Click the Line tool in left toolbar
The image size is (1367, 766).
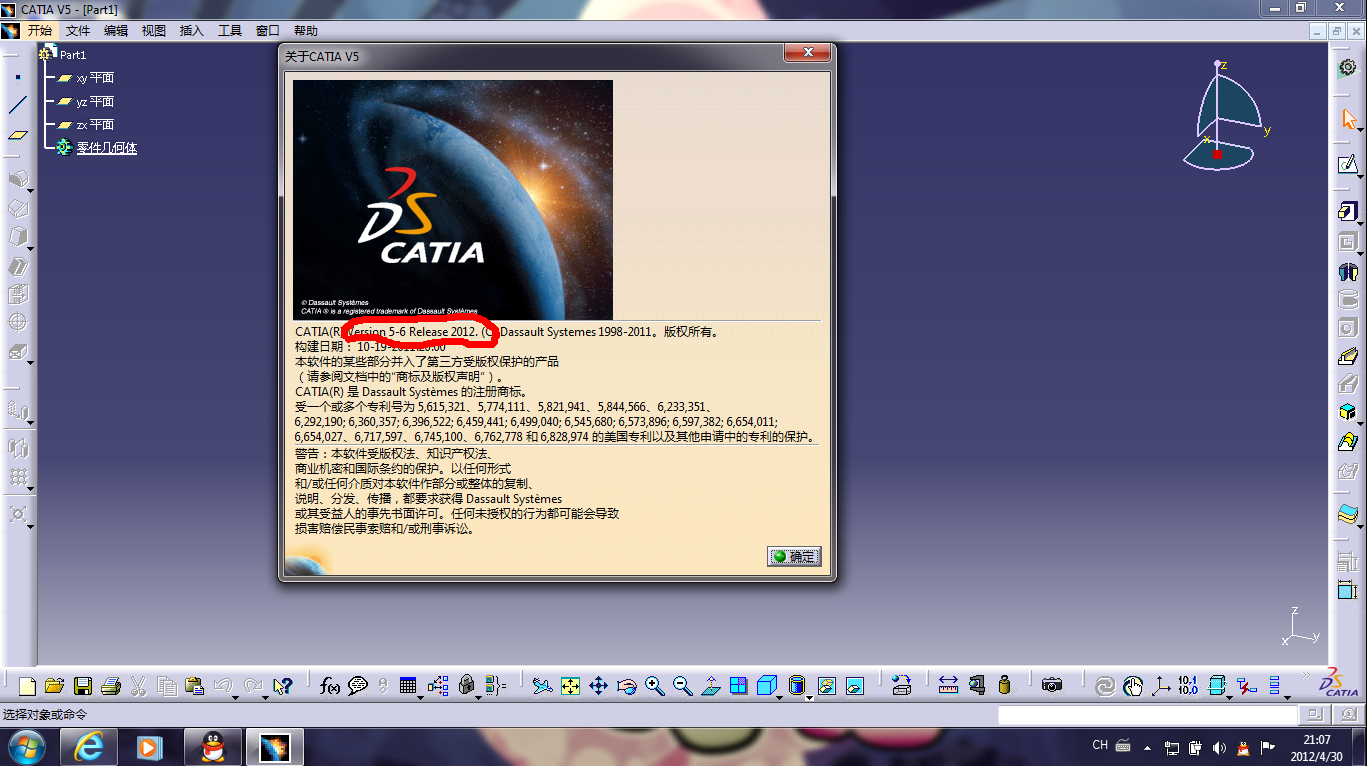click(x=18, y=105)
